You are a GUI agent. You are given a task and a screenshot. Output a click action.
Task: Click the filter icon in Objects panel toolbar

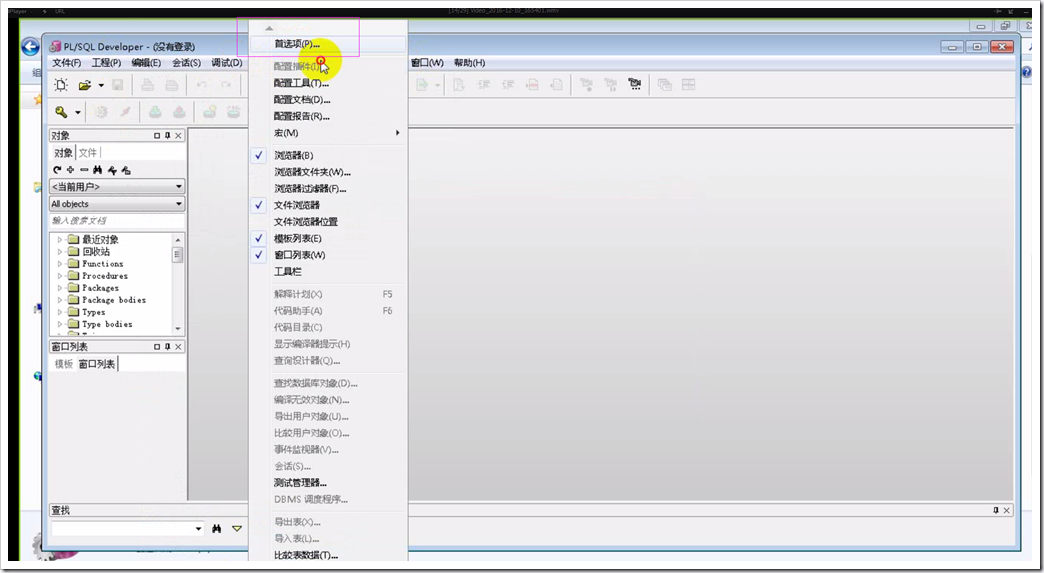[x=112, y=170]
